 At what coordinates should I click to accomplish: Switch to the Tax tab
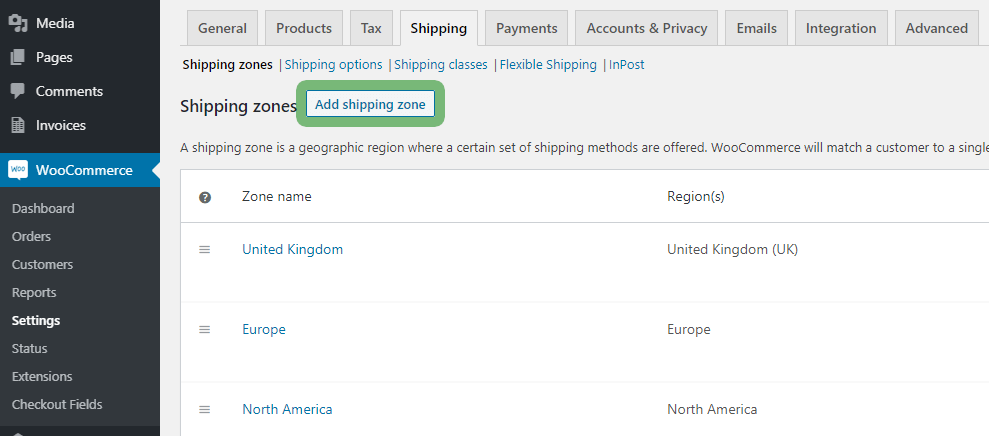click(372, 28)
